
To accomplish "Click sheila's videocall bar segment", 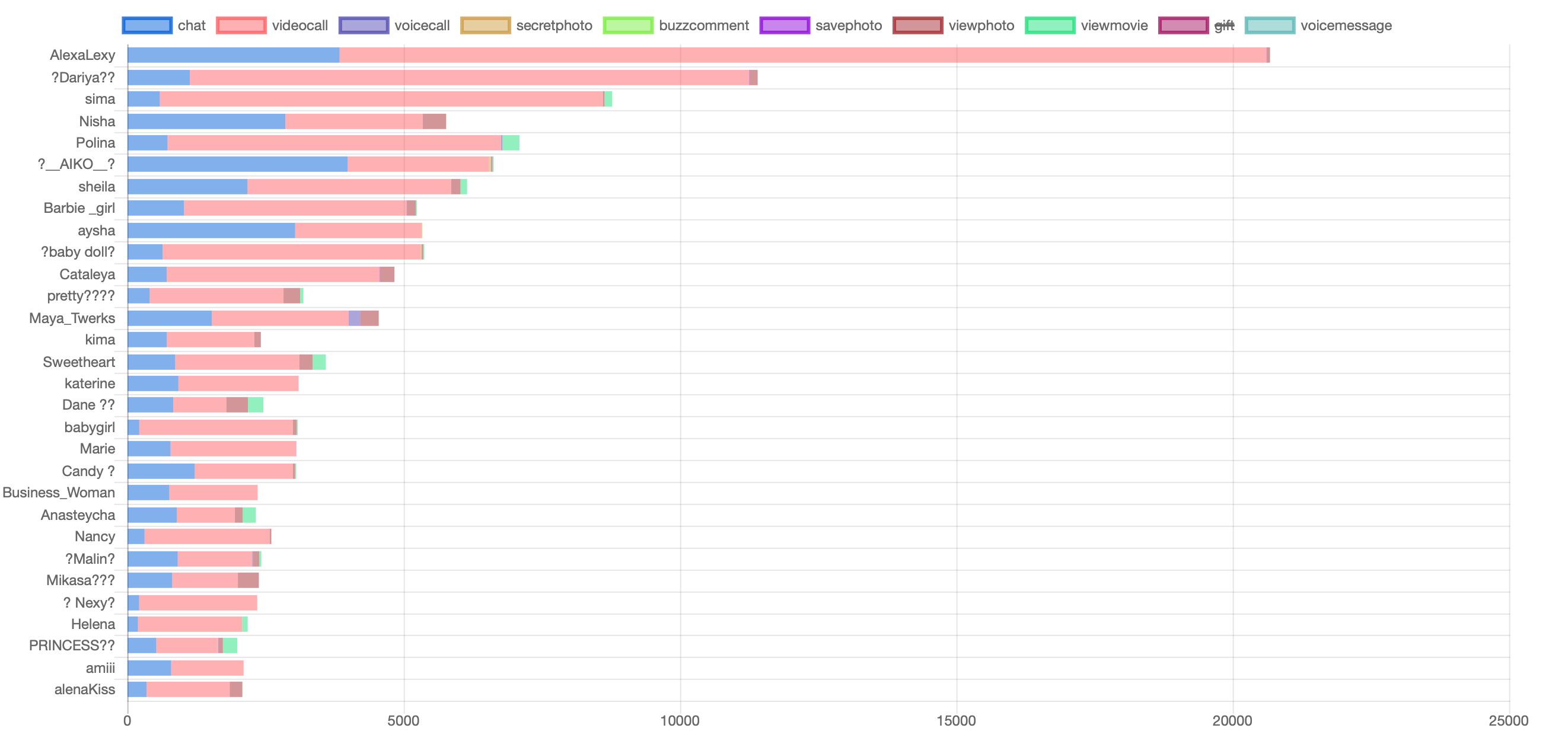I will 349,187.
